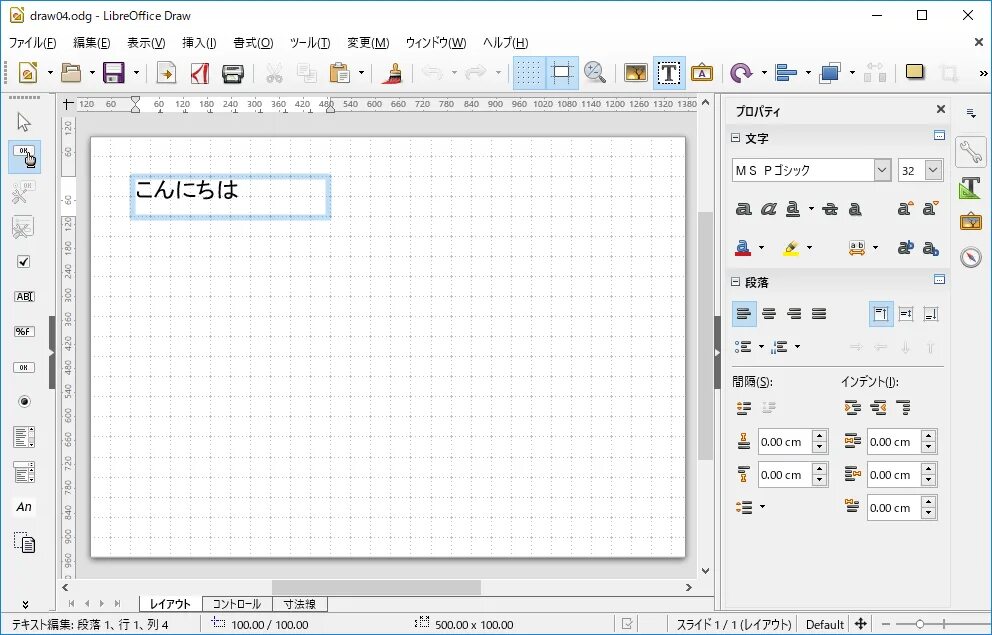Open the 挿入 menu
This screenshot has height=635, width=992.
coord(199,43)
